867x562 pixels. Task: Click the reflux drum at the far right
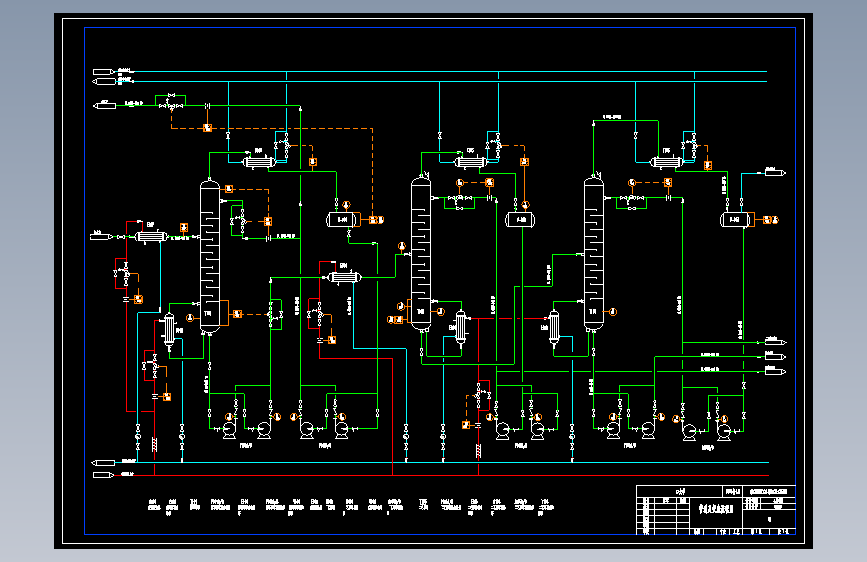(x=734, y=220)
